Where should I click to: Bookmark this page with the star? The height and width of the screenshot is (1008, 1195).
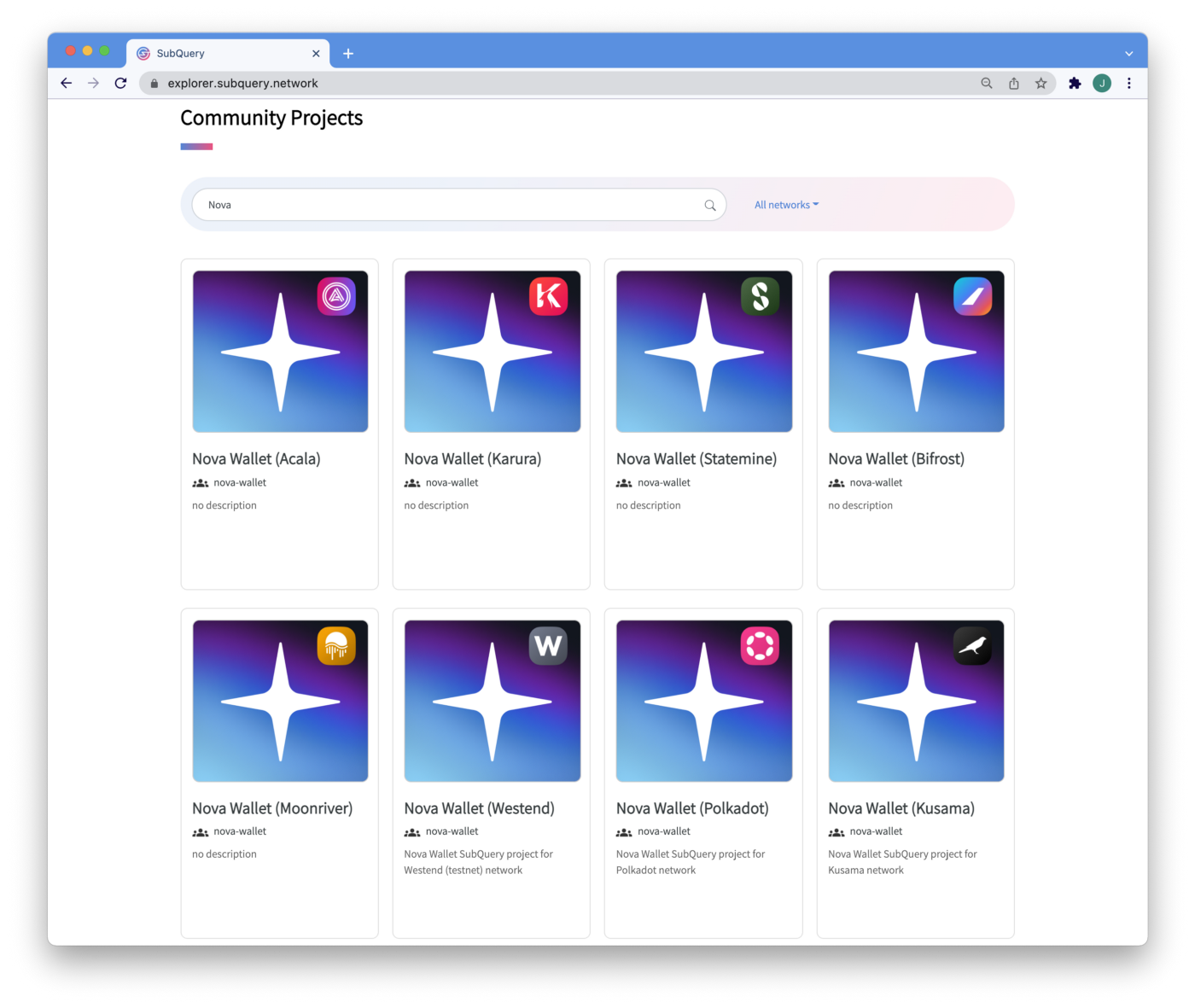1041,83
